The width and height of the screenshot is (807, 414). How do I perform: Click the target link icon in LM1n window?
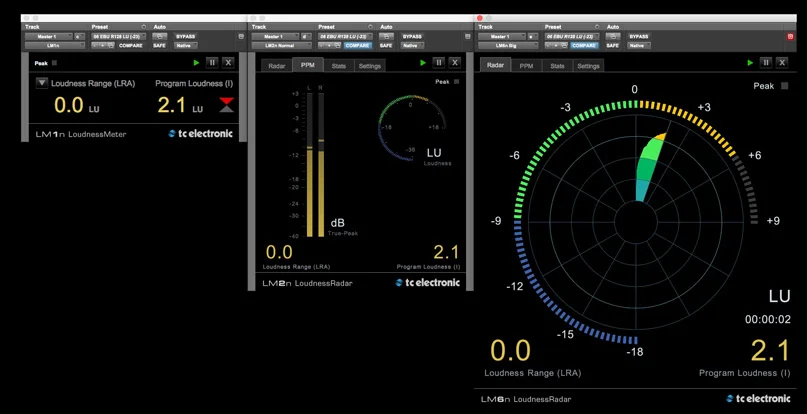click(241, 37)
